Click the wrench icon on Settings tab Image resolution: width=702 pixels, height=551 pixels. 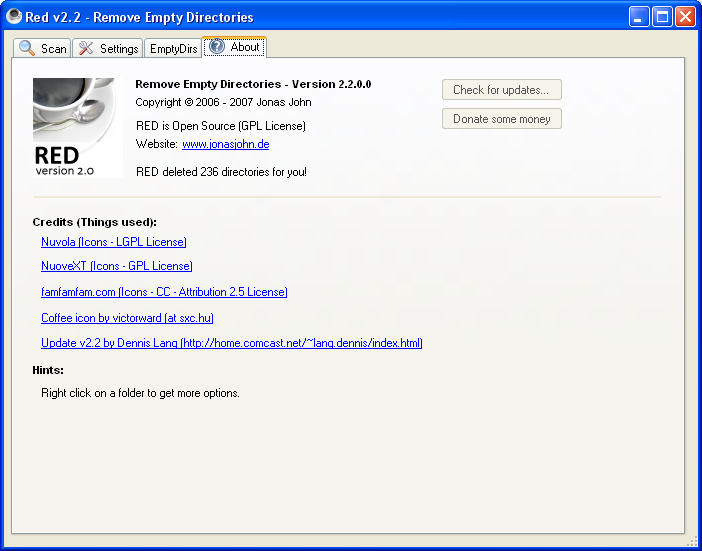pyautogui.click(x=86, y=48)
